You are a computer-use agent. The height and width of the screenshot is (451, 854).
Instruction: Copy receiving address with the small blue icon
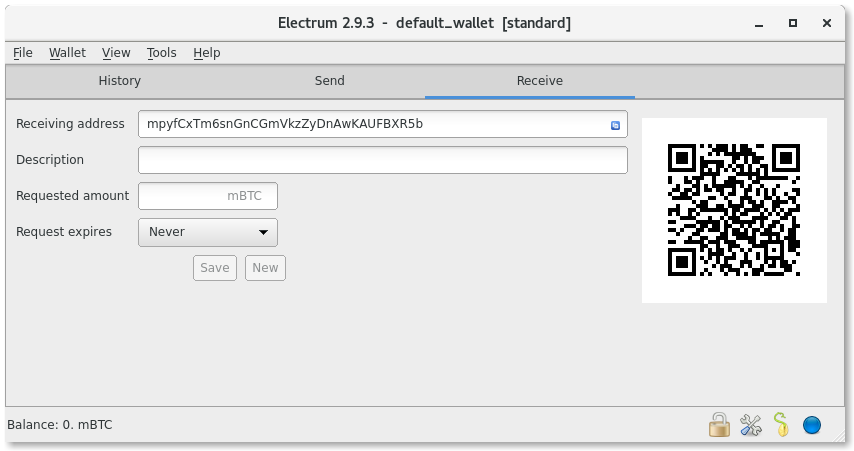click(x=615, y=125)
